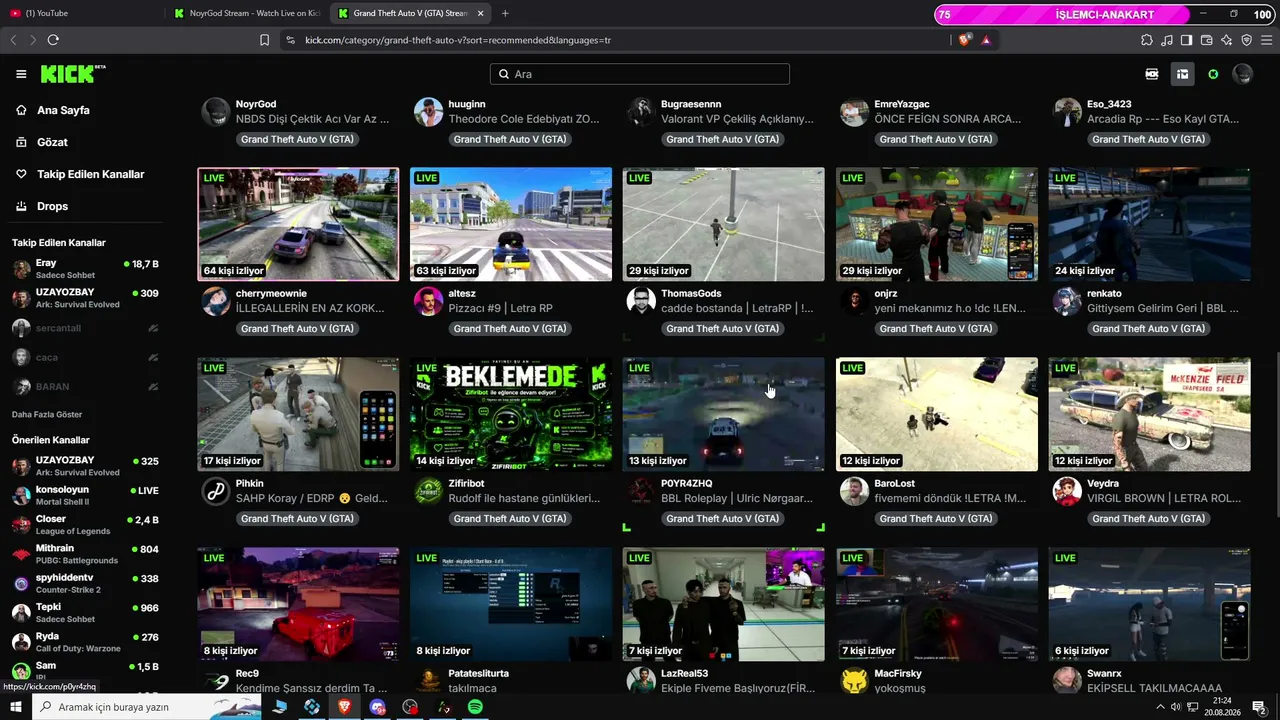Screen dimensions: 1280x720
Task: Open the GTA category tag under onjrz
Action: [936, 328]
